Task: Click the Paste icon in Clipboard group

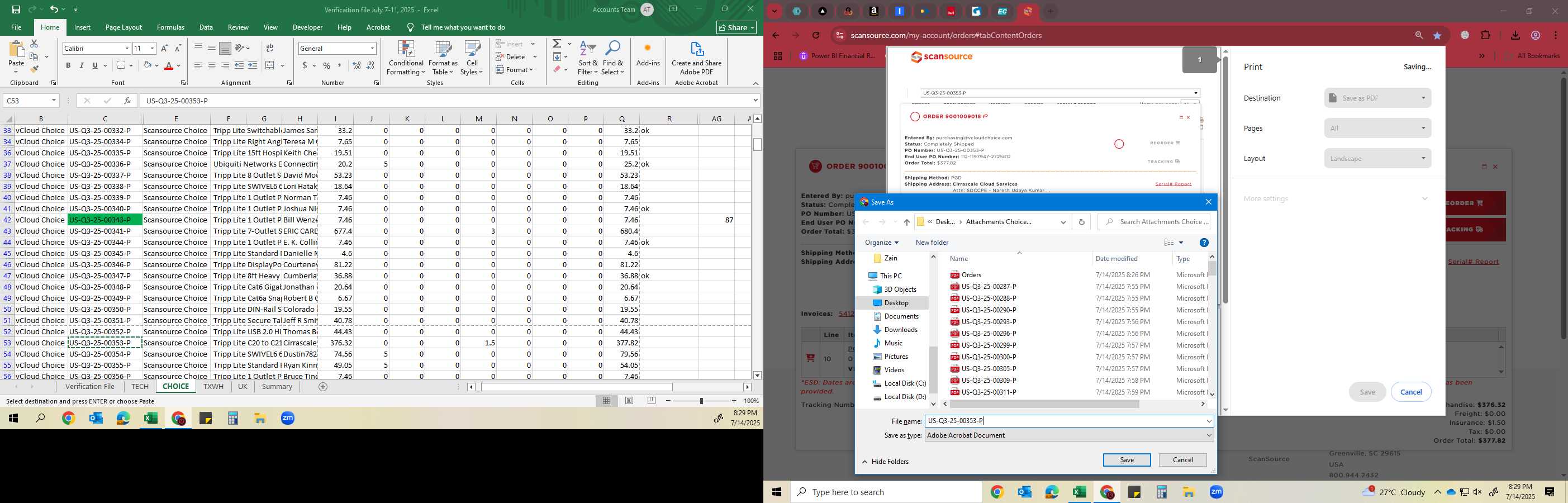Action: [16, 50]
